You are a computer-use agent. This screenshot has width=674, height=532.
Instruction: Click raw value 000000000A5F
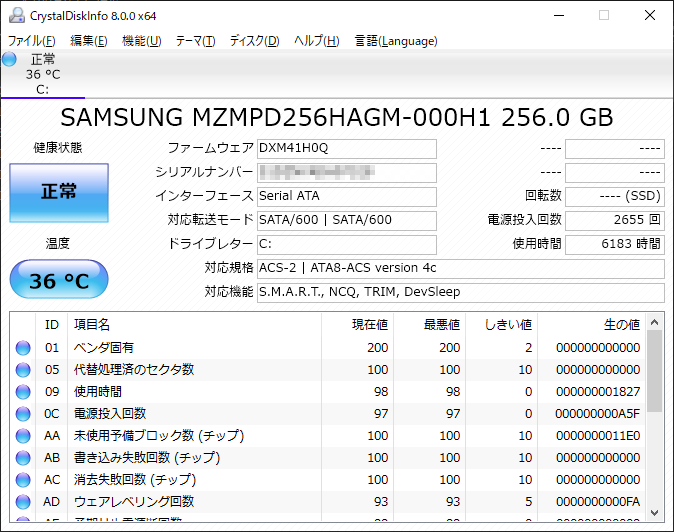(x=597, y=414)
